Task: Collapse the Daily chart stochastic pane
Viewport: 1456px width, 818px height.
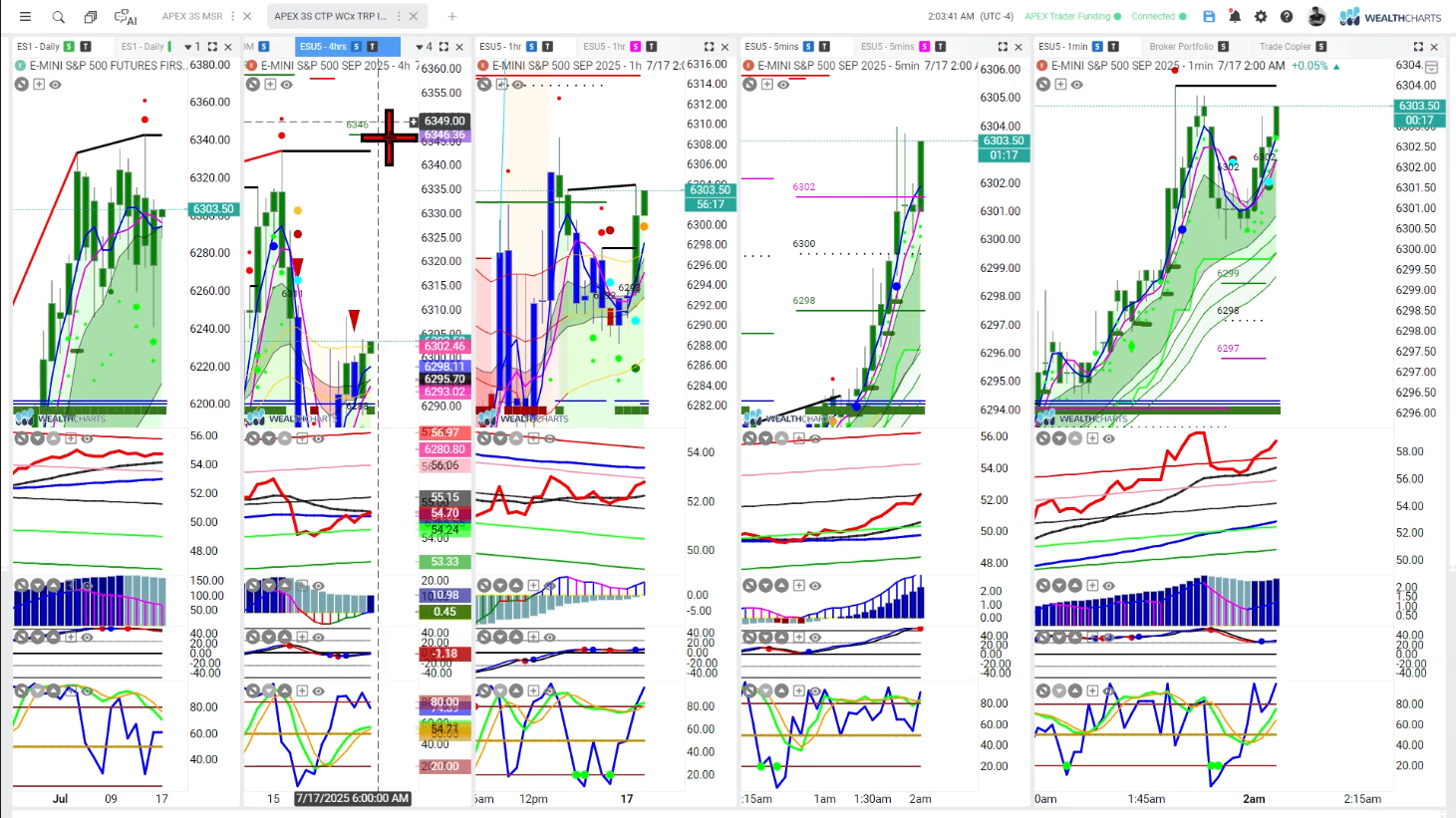Action: click(x=22, y=689)
